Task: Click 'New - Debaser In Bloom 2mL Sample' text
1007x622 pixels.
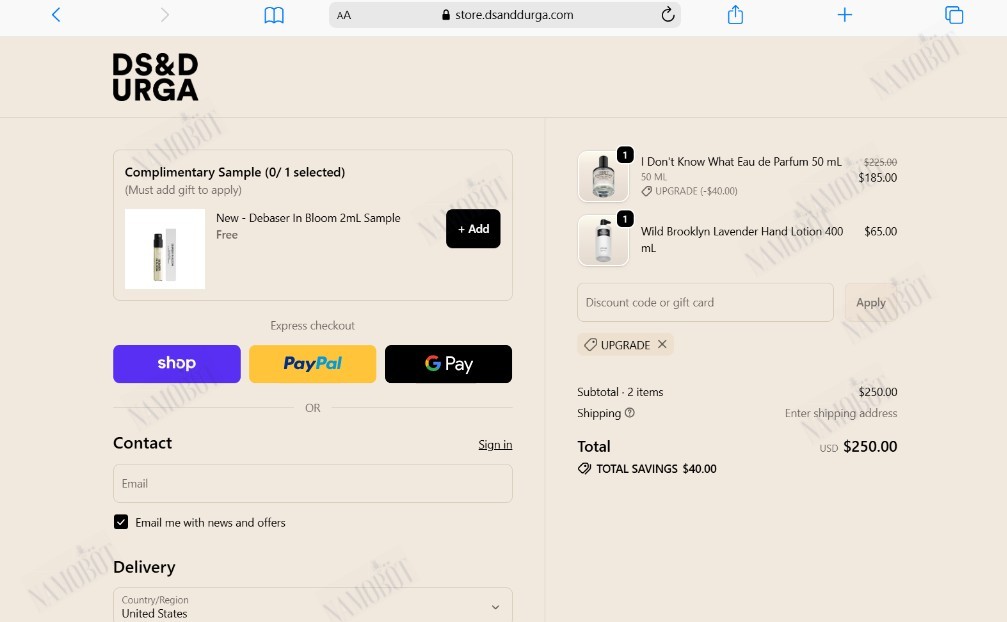Action: [x=308, y=218]
